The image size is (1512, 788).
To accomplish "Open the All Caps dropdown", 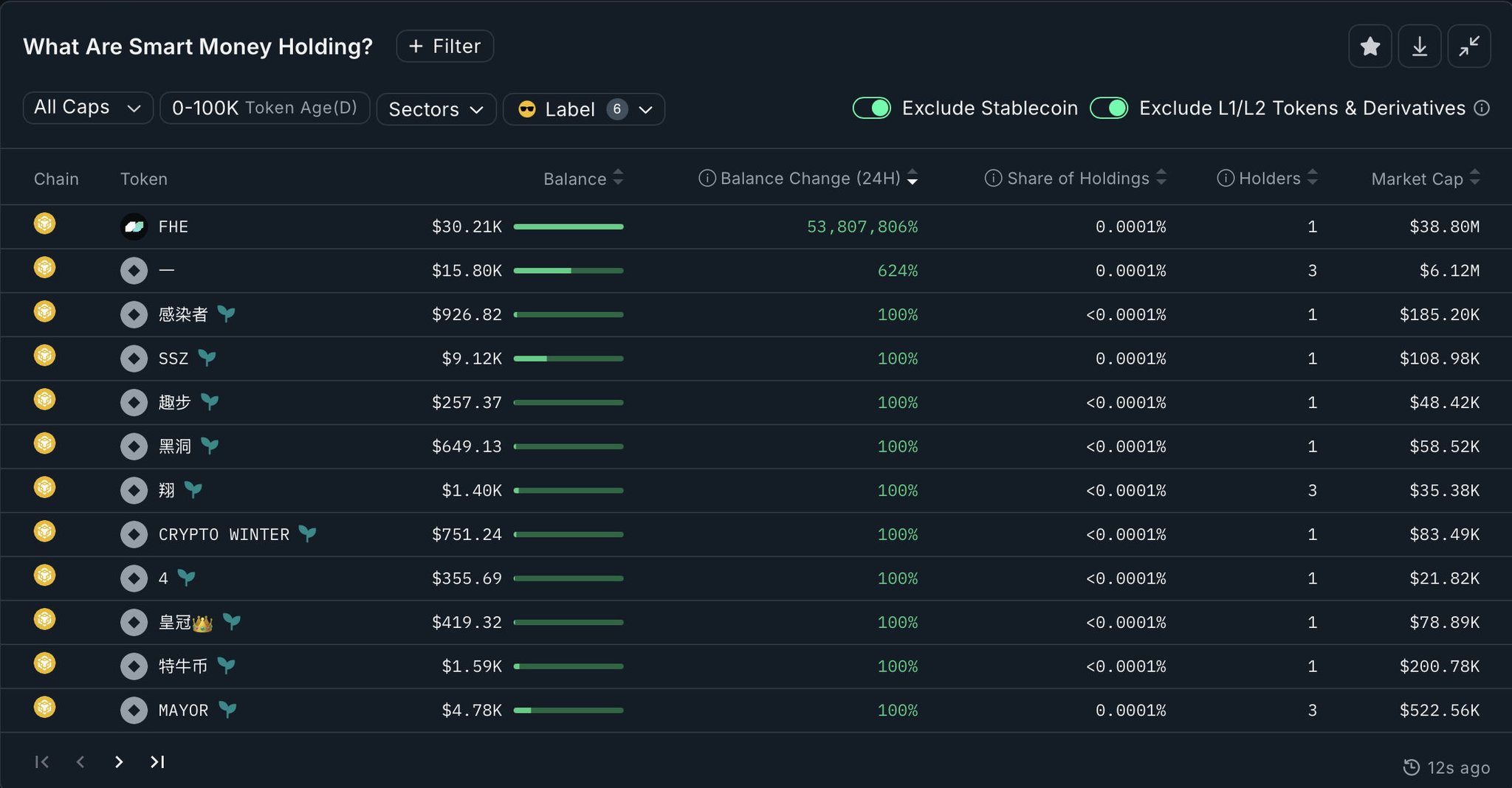I will (88, 108).
